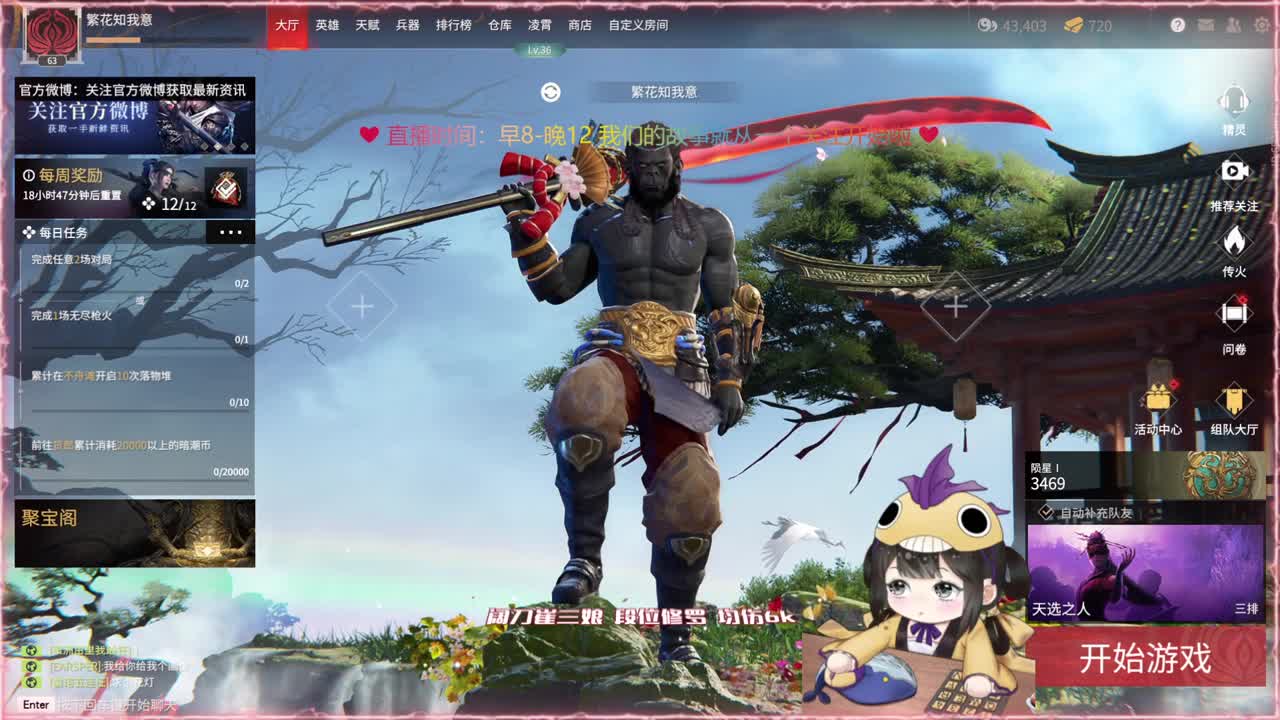Select the 天选之人 game mode card
Screen dimensions: 1280x720
pyautogui.click(x=1146, y=573)
